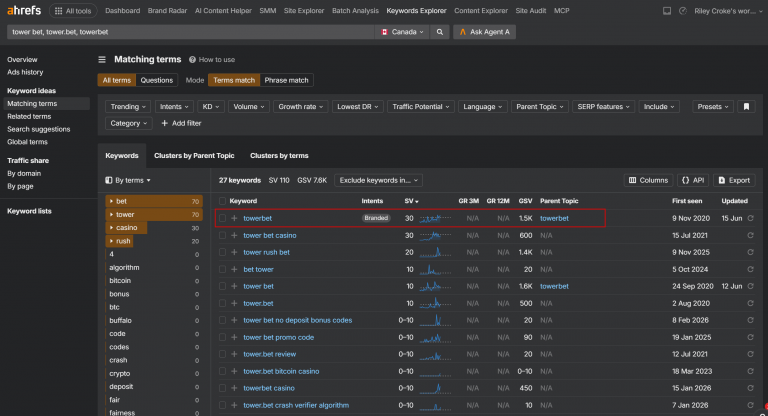This screenshot has width=768, height=416.
Task: Open the tower bet casino keyword link
Action: click(269, 236)
